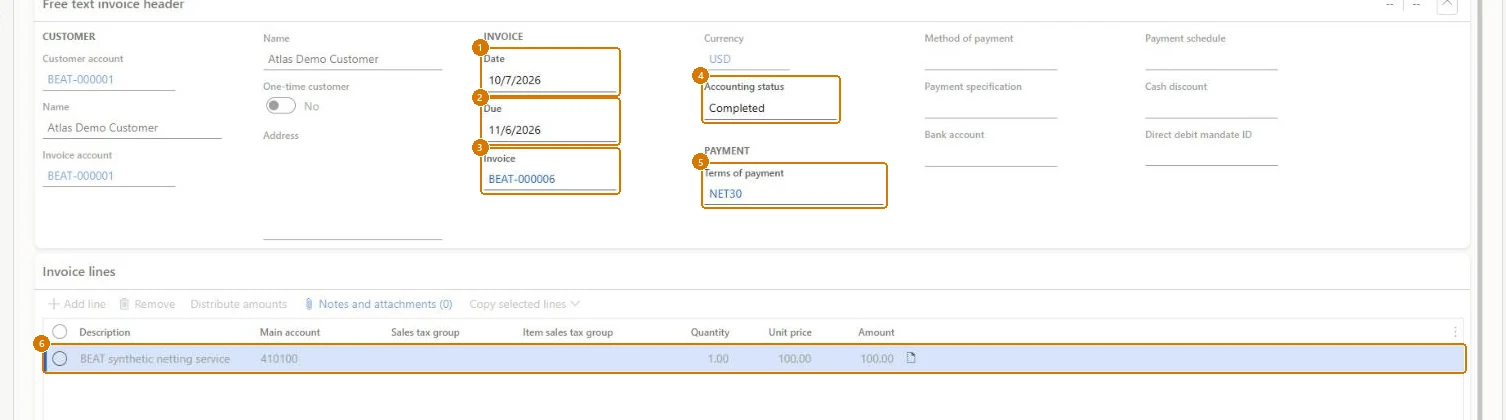Select the Due date field 11/6/2026

tap(550, 130)
